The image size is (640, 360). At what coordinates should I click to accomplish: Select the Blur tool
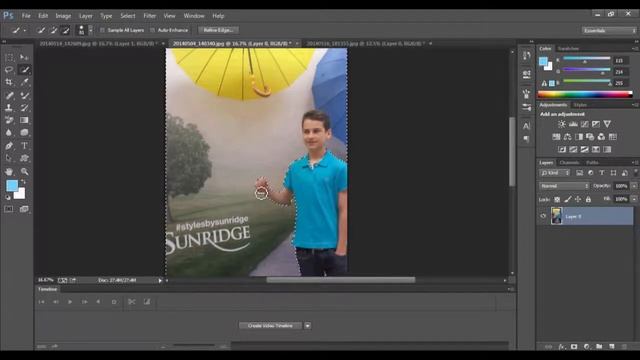point(9,133)
